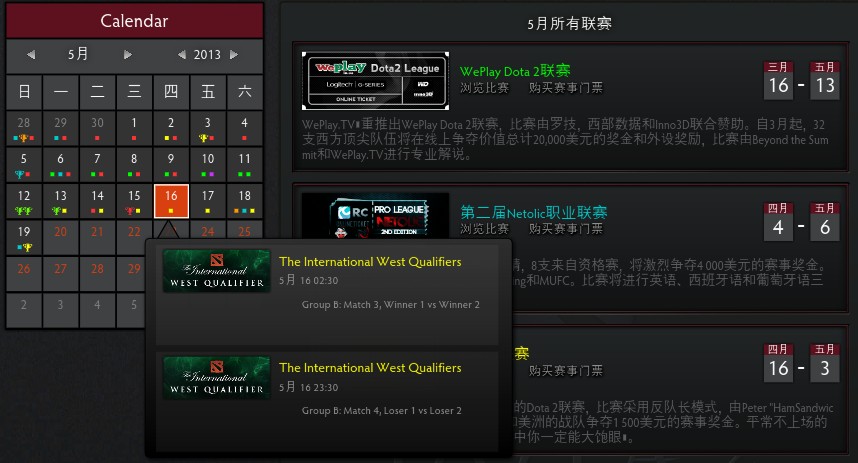Click 购买赛事门票 under WePlay Dota 2联赛
Screen dimensions: 858x463
[x=566, y=88]
